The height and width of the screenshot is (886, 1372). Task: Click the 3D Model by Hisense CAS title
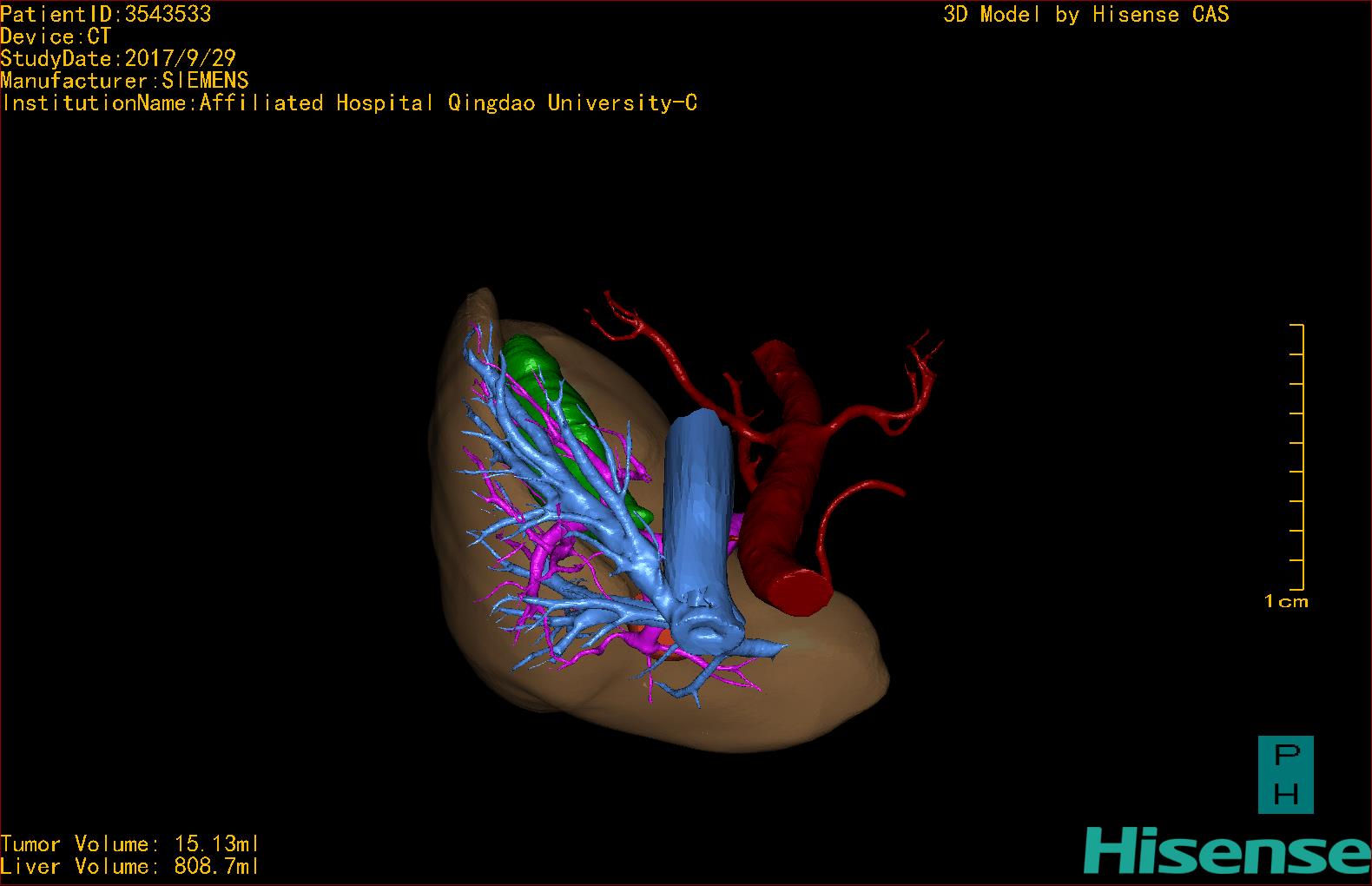[1086, 14]
